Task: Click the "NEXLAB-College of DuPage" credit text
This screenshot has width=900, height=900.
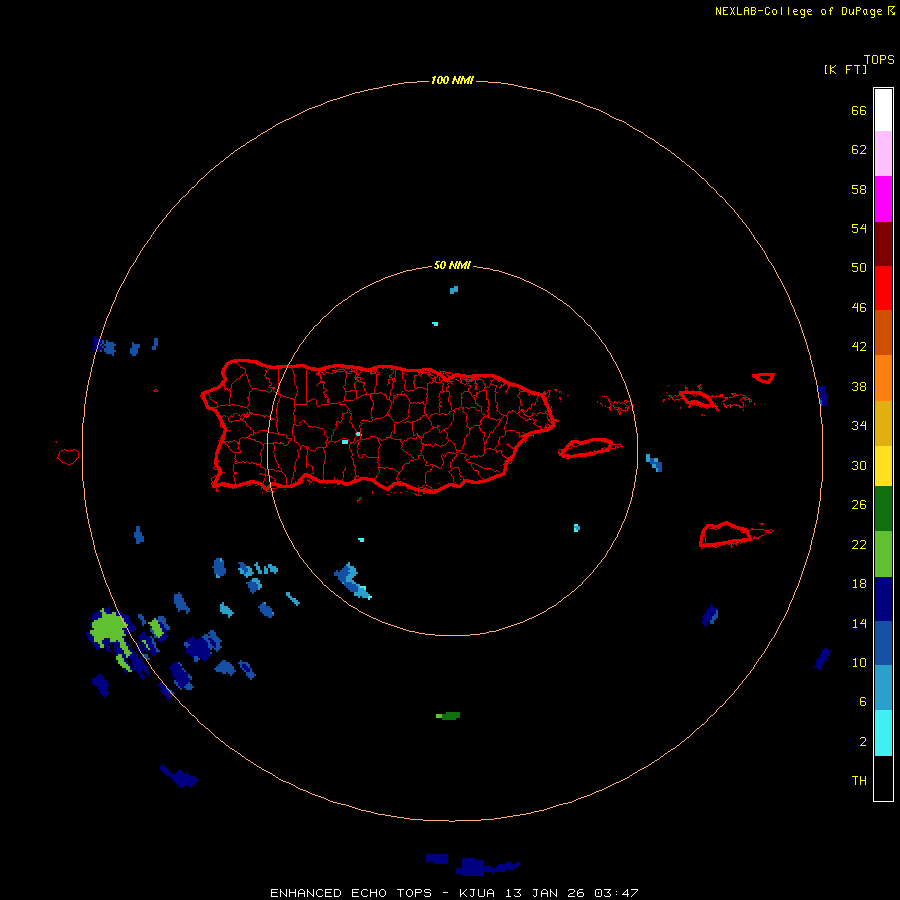Action: (800, 11)
